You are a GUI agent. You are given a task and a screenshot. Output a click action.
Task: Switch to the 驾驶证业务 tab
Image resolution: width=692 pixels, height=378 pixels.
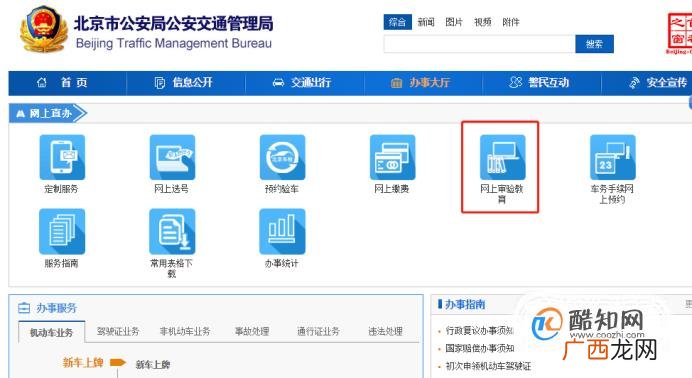tap(118, 331)
